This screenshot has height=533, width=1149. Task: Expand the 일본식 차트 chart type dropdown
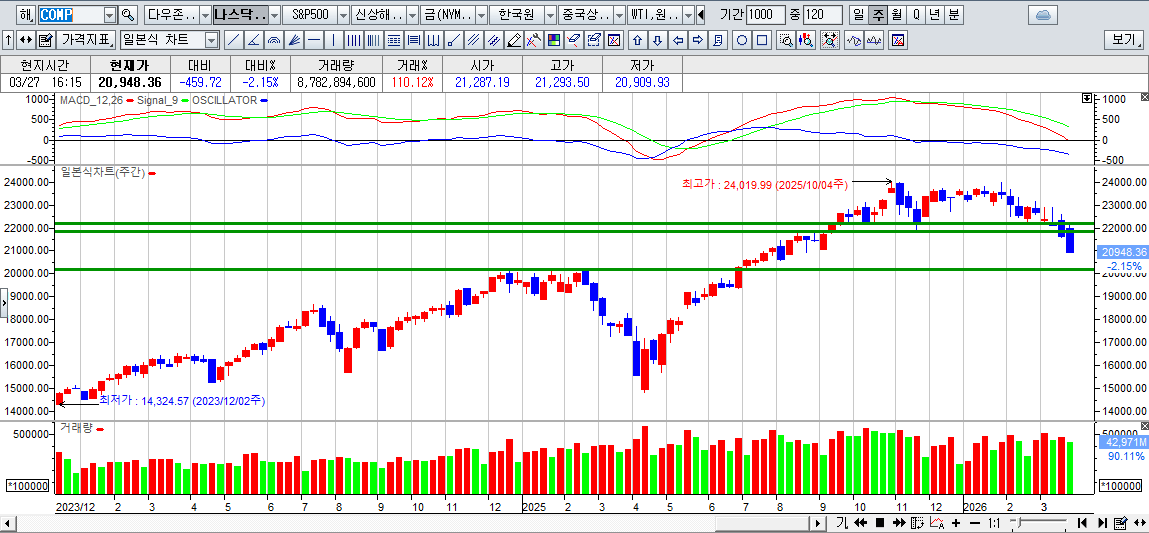[211, 40]
